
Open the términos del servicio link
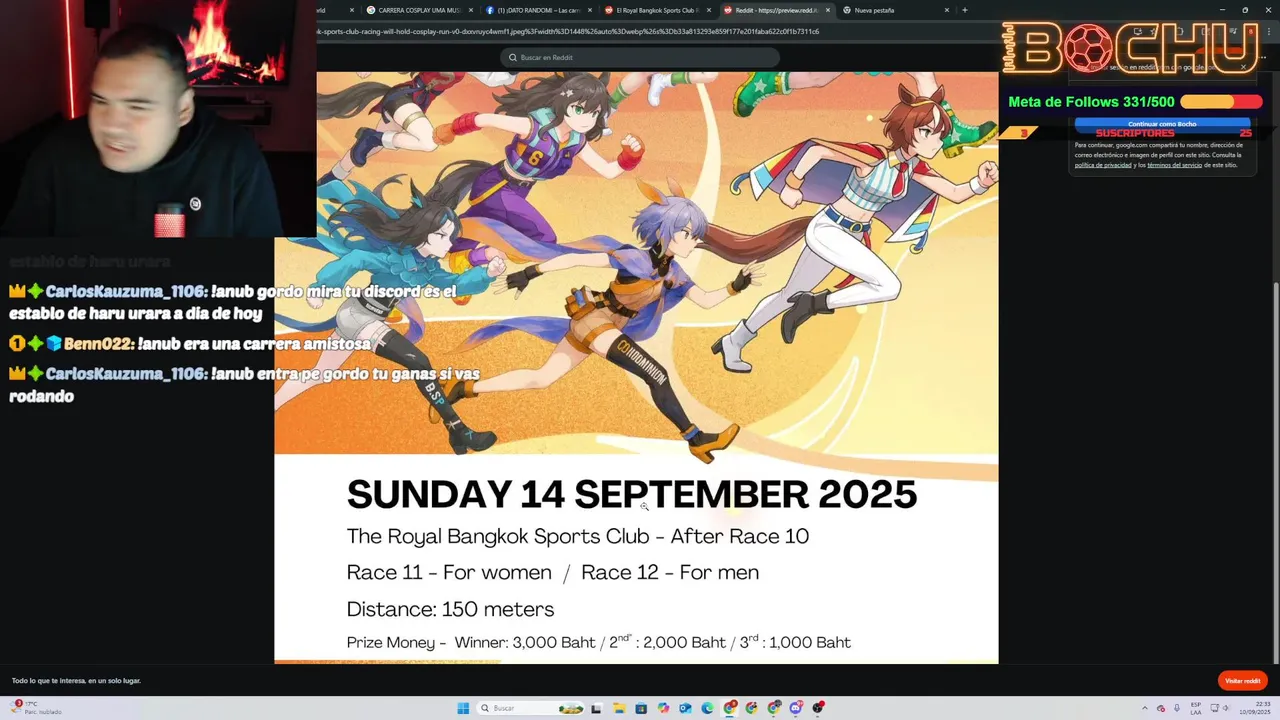1174,165
